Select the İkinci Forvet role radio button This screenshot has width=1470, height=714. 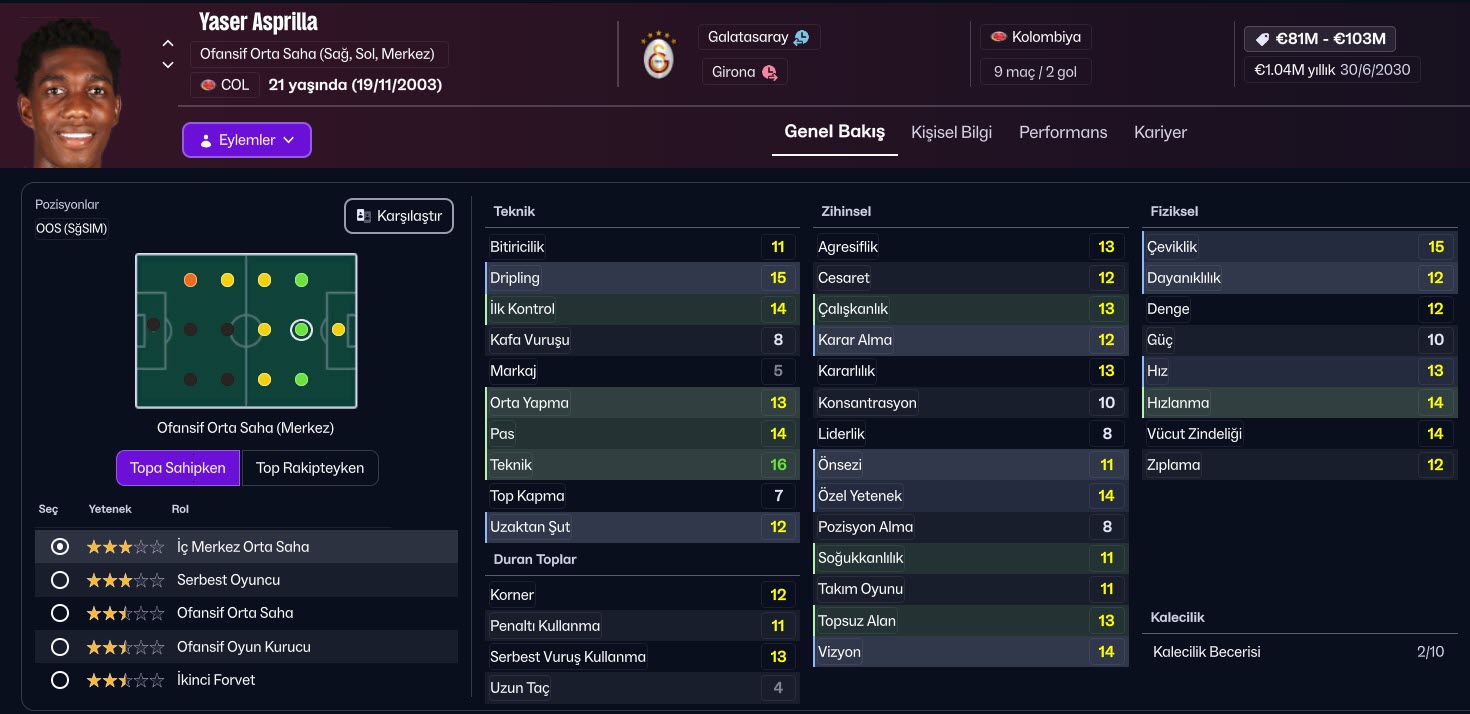[60, 680]
